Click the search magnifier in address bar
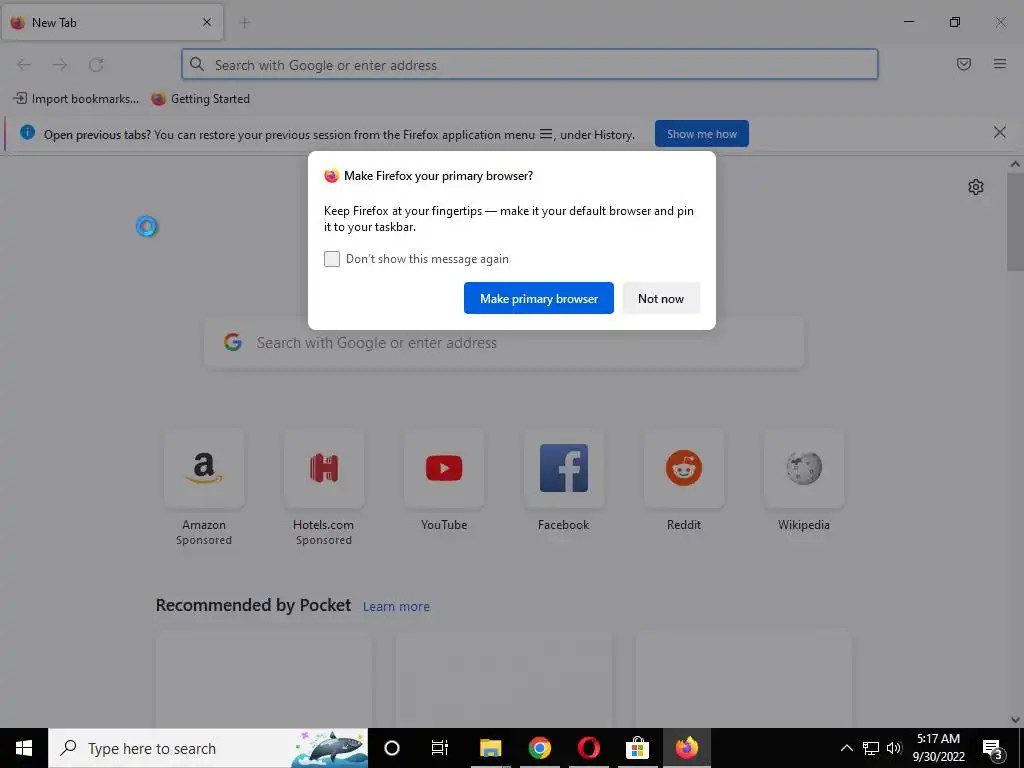1024x768 pixels. tap(197, 64)
